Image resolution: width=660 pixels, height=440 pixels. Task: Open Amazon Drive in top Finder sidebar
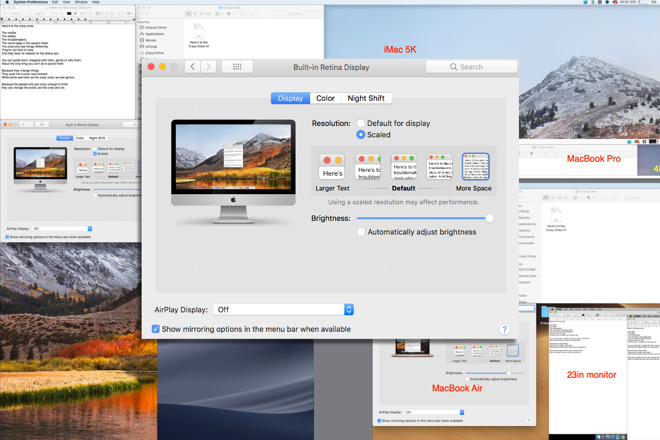[x=153, y=27]
